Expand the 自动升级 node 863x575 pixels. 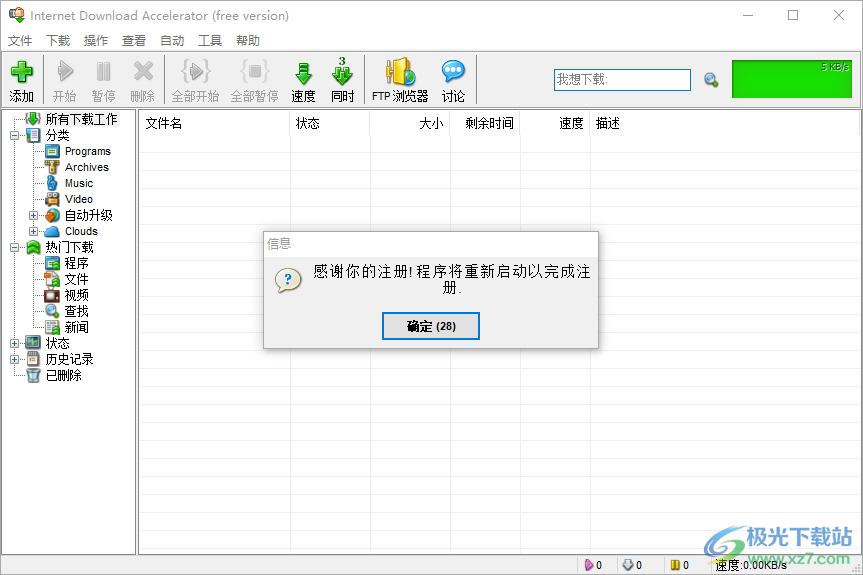pyautogui.click(x=34, y=216)
